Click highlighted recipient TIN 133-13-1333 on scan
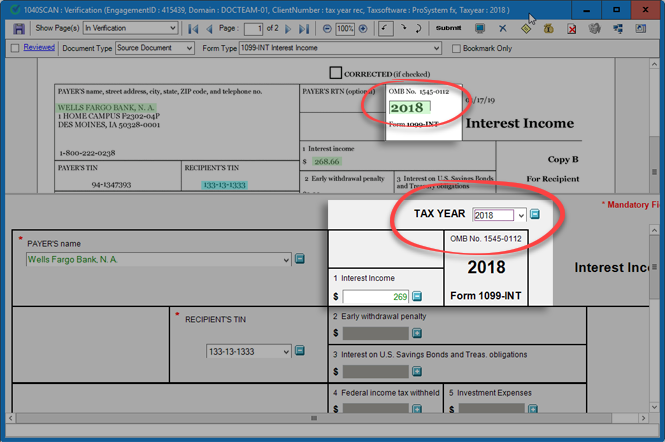The height and width of the screenshot is (442, 665). click(x=224, y=185)
